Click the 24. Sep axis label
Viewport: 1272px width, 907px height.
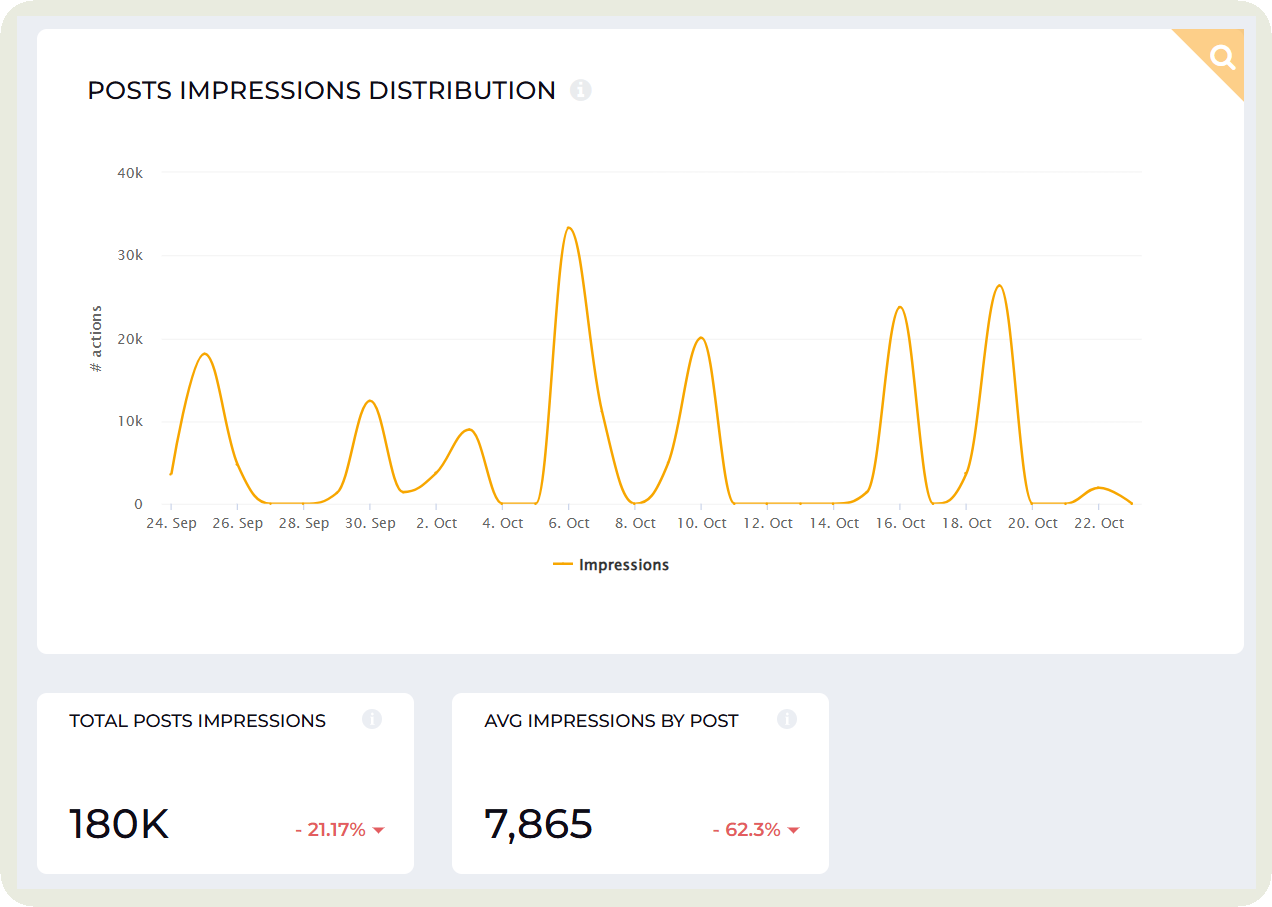click(172, 522)
